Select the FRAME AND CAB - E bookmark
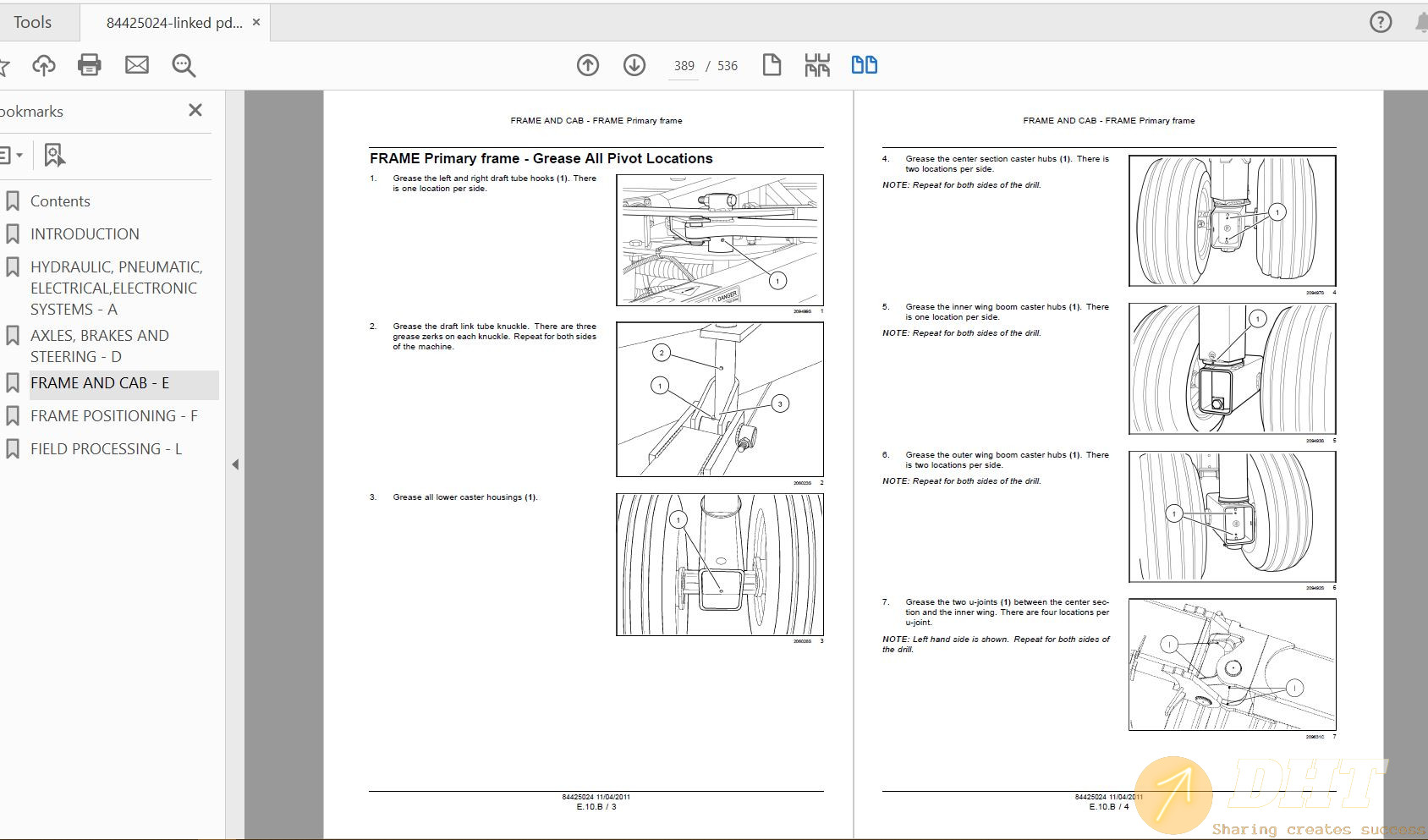1428x840 pixels. click(x=100, y=383)
